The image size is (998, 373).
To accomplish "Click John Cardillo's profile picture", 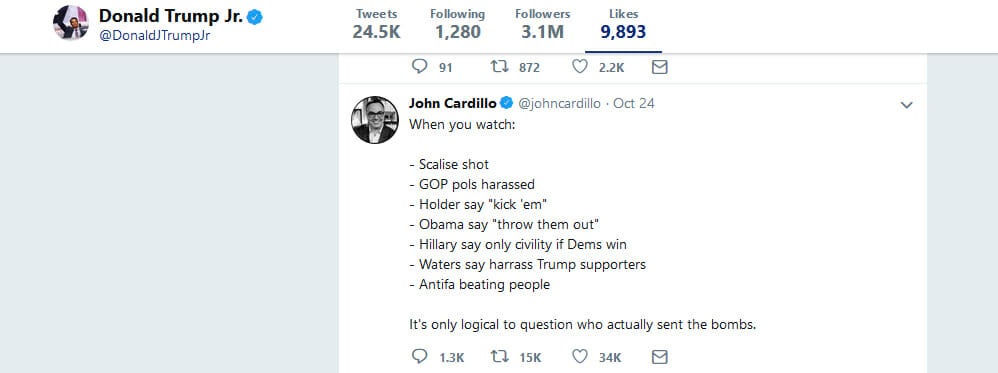I will coord(375,120).
